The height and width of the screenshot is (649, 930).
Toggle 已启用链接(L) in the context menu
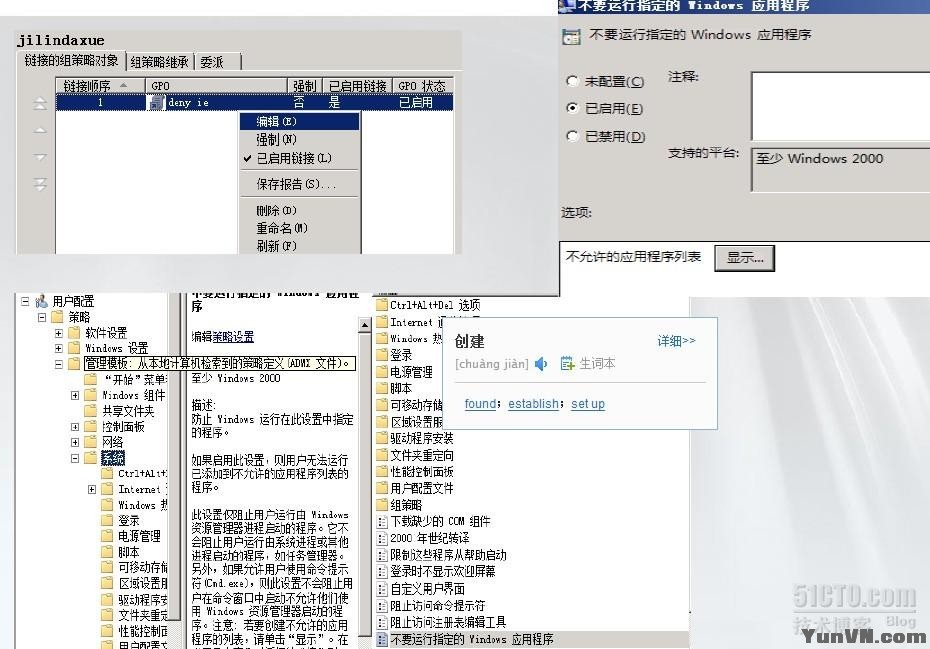point(300,158)
